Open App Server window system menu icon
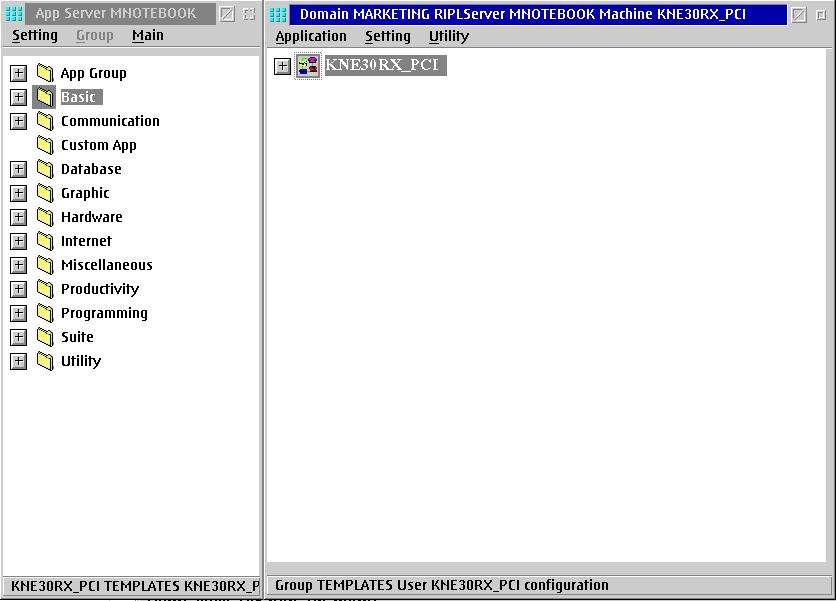836x601 pixels. point(14,14)
